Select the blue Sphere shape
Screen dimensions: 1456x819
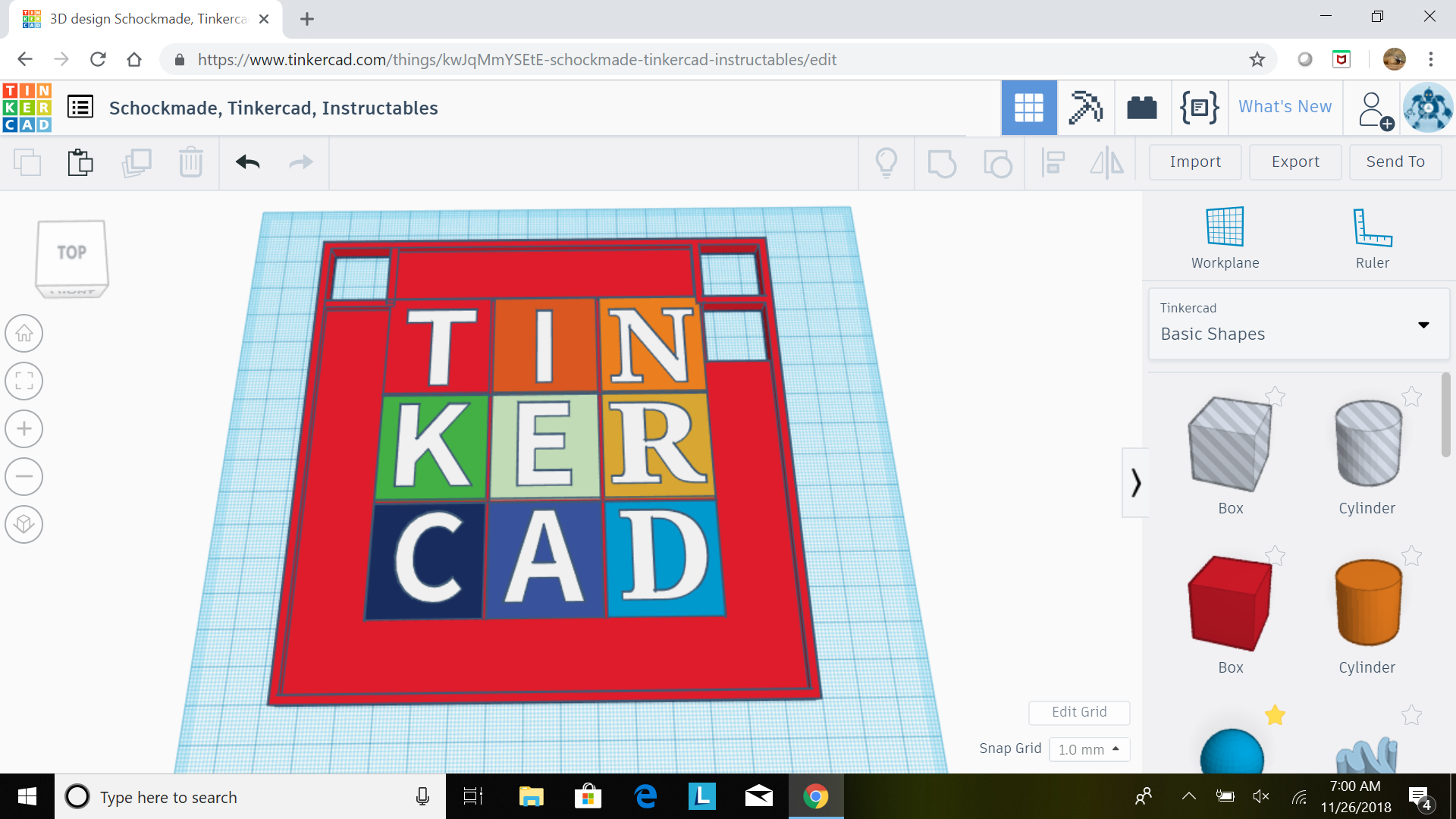click(1232, 752)
